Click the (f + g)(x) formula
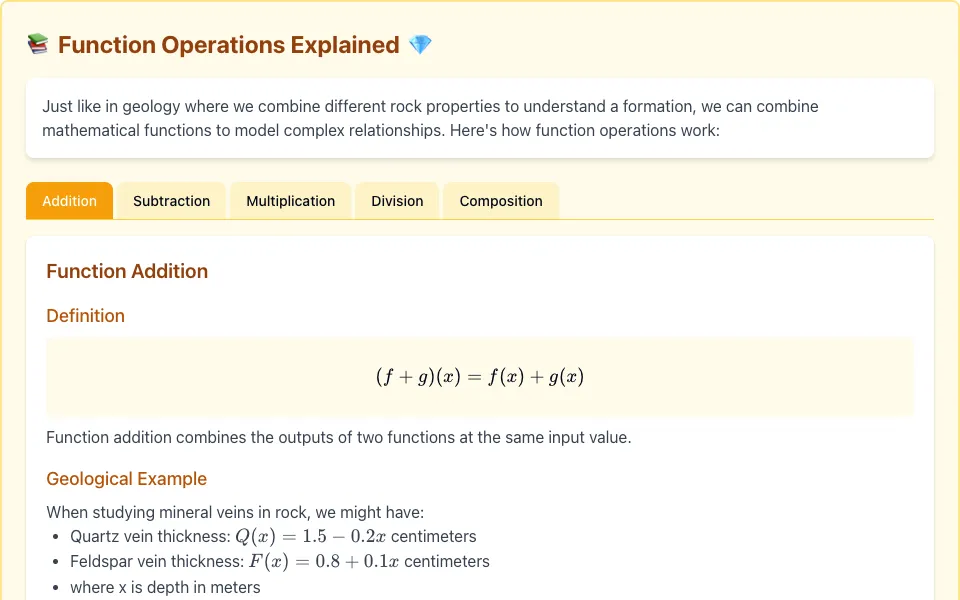Viewport: 960px width, 600px height. [480, 377]
